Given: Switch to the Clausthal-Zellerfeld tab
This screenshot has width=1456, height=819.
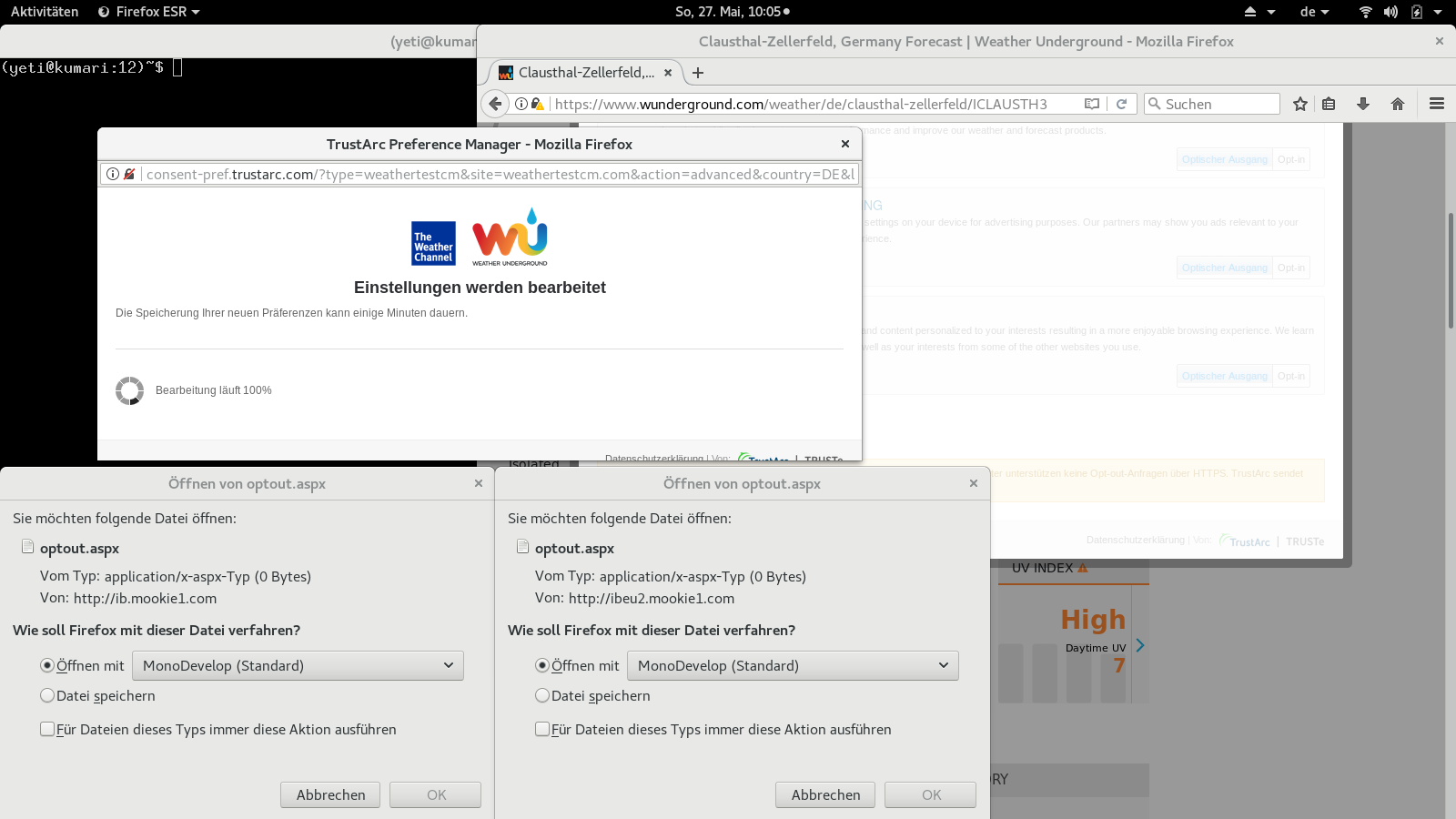Looking at the screenshot, I should pos(584,73).
